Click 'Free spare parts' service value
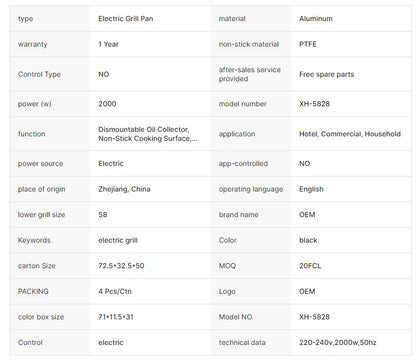The width and height of the screenshot is (416, 364). 327,74
